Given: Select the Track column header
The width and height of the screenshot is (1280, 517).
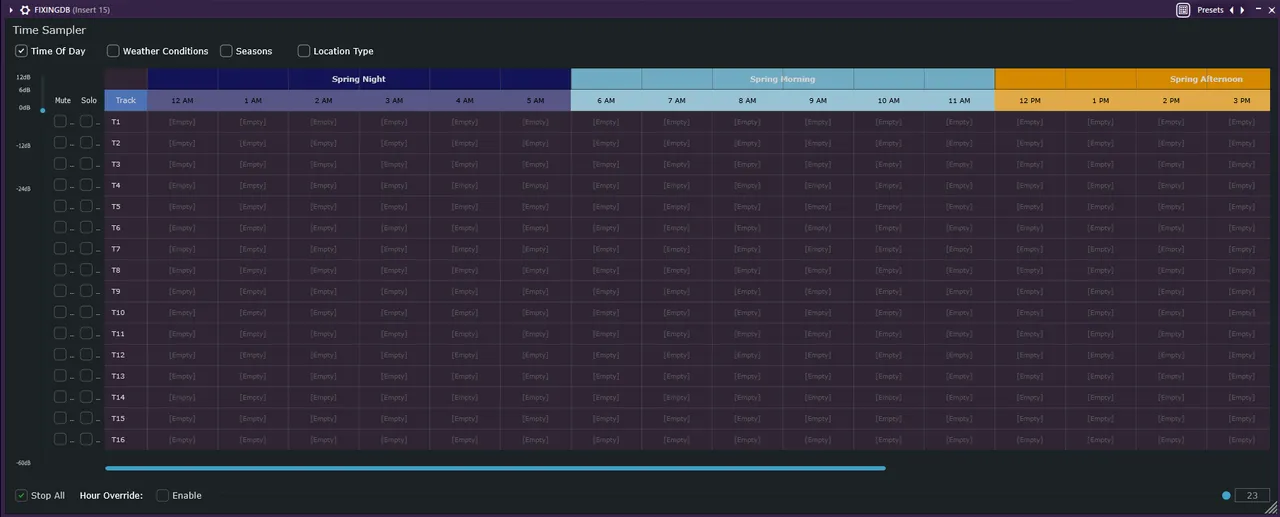Looking at the screenshot, I should coord(126,100).
